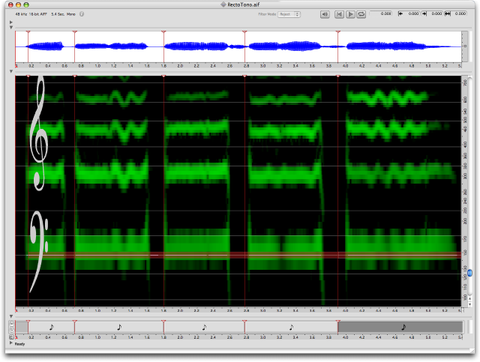Click the selection duration icon
480x362 pixels.
448,14
